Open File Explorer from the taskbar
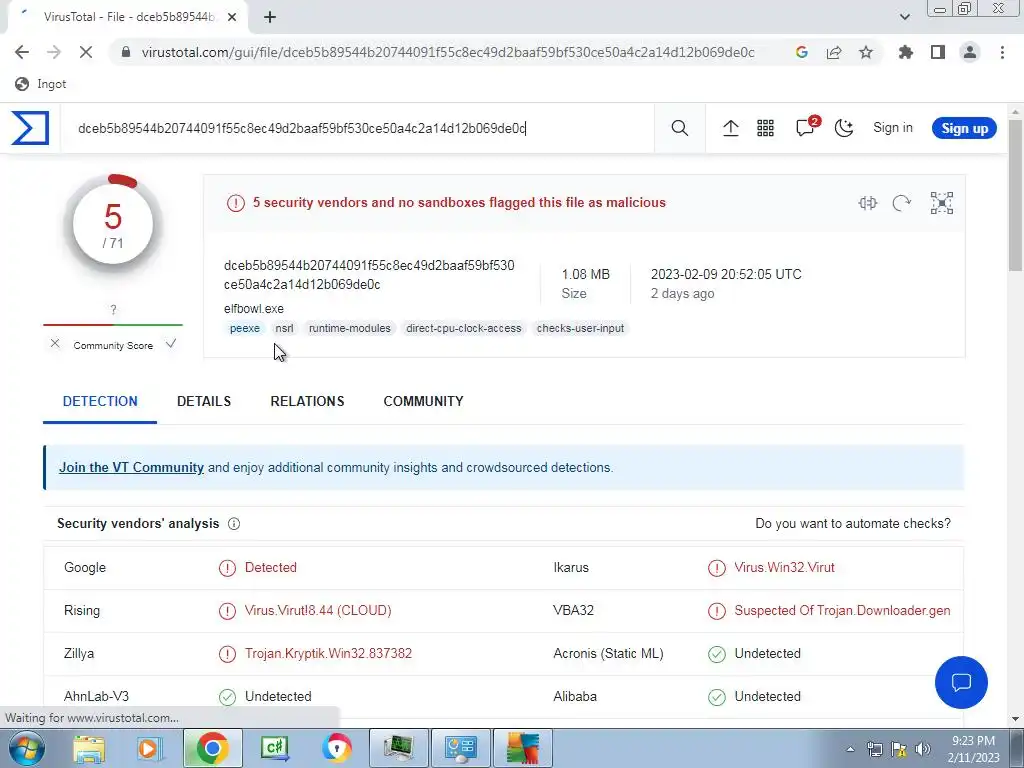The width and height of the screenshot is (1024, 768). (88, 748)
